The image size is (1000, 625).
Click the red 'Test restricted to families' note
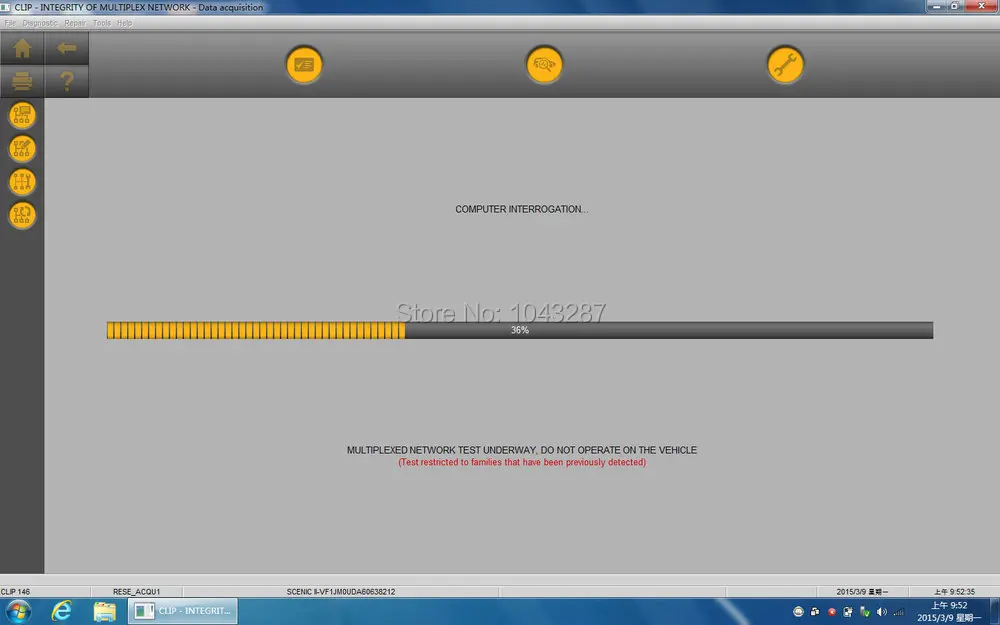coord(522,462)
